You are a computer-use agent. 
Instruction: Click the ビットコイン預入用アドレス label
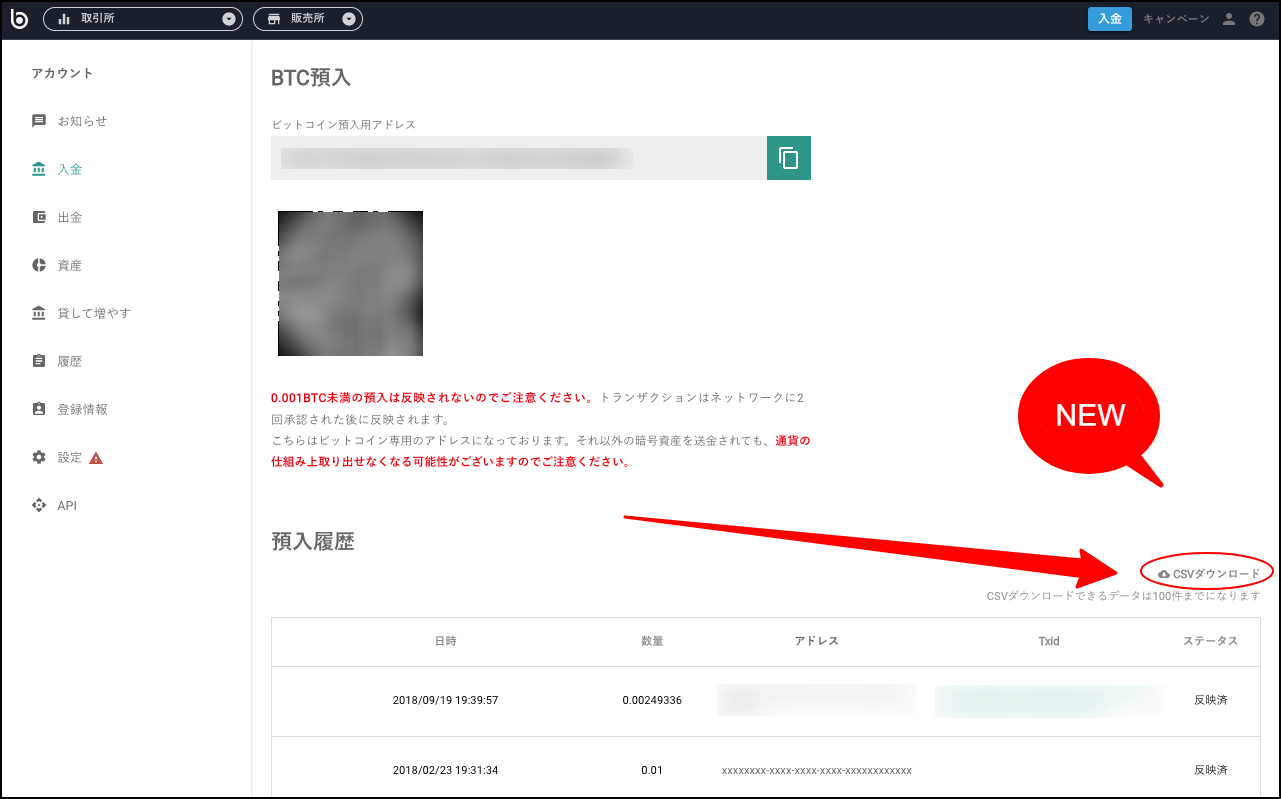344,125
